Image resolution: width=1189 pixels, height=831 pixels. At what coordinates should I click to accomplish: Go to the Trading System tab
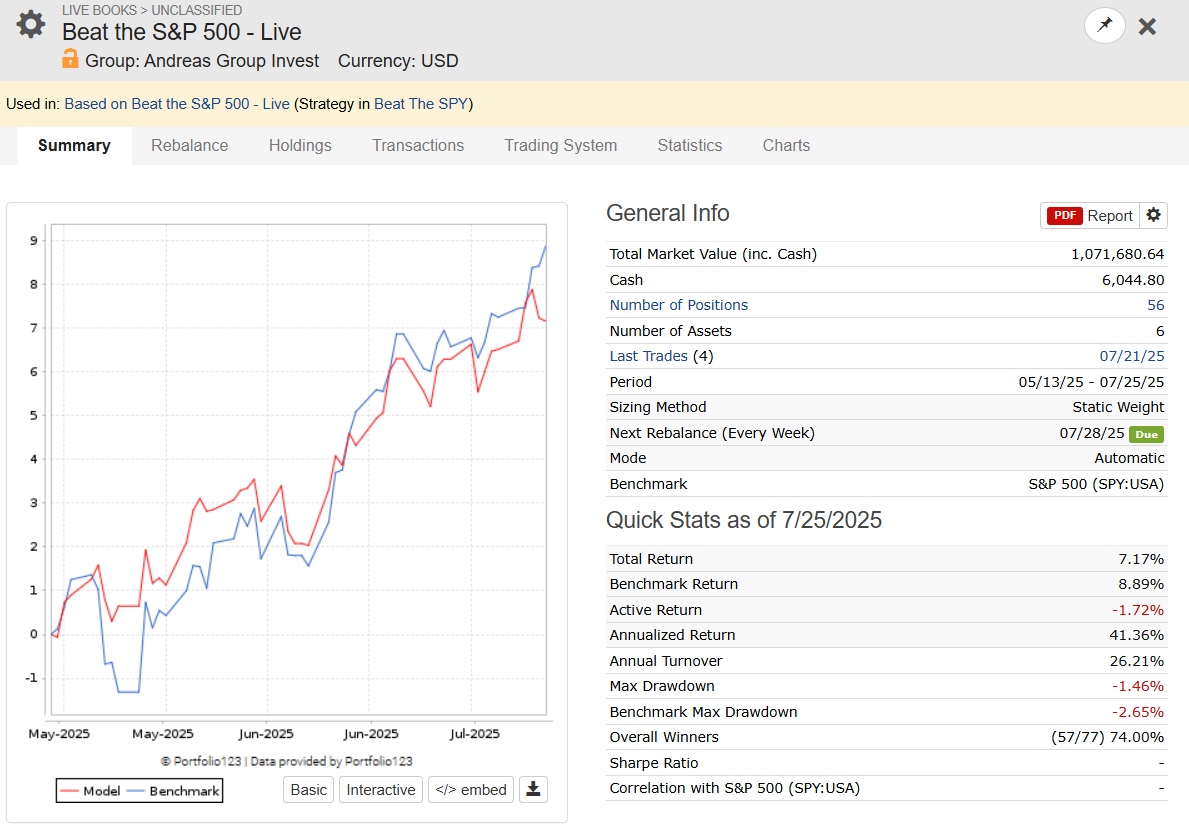tap(560, 146)
